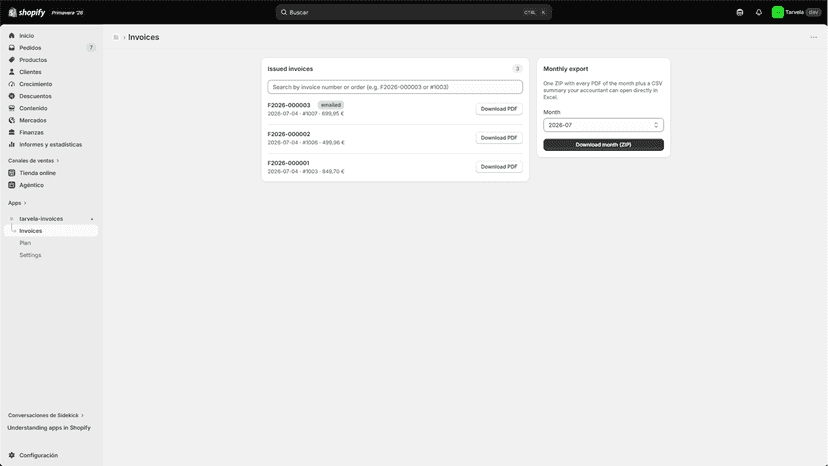Viewport: 828px width, 466px height.
Task: Open the Month 2026-07 dropdown
Action: tap(603, 125)
